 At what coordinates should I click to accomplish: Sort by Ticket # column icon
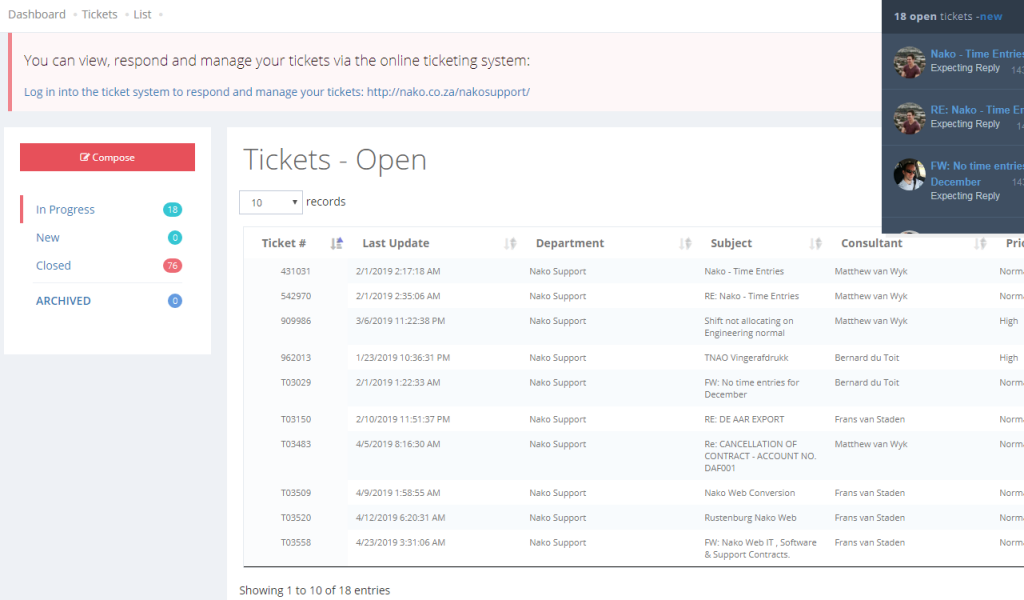point(336,243)
